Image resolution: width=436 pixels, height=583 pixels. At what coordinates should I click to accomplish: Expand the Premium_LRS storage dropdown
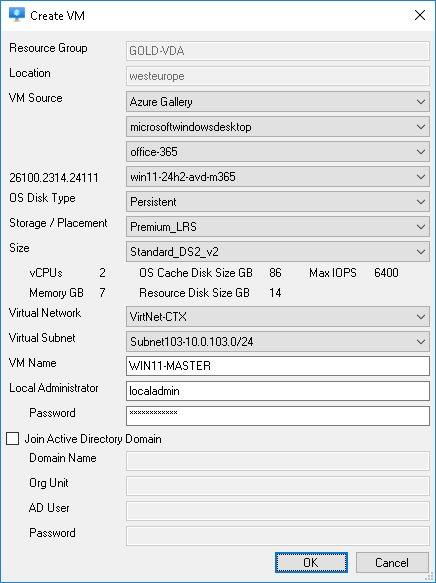pos(278,227)
